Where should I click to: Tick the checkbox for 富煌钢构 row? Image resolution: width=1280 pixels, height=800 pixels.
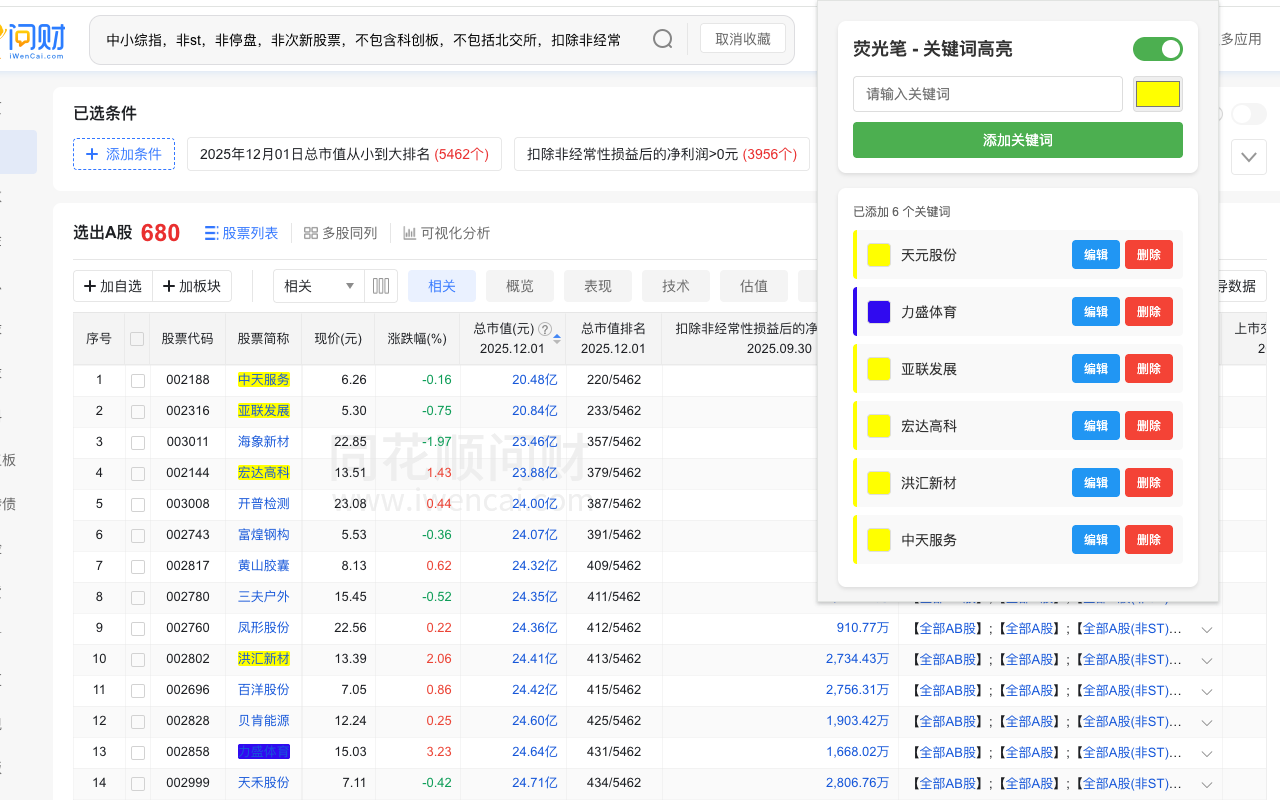point(138,535)
